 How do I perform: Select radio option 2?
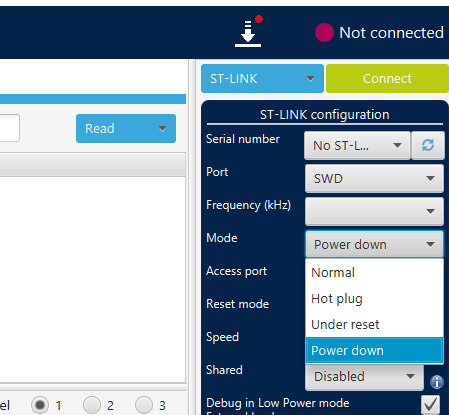coord(92,405)
